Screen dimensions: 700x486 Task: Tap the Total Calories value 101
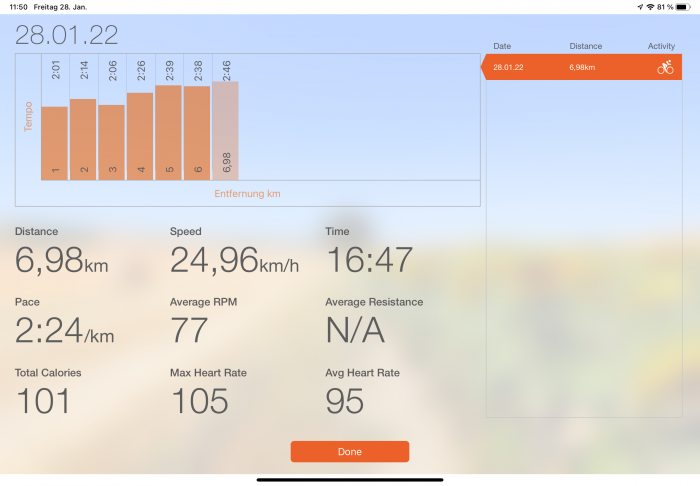click(x=43, y=401)
